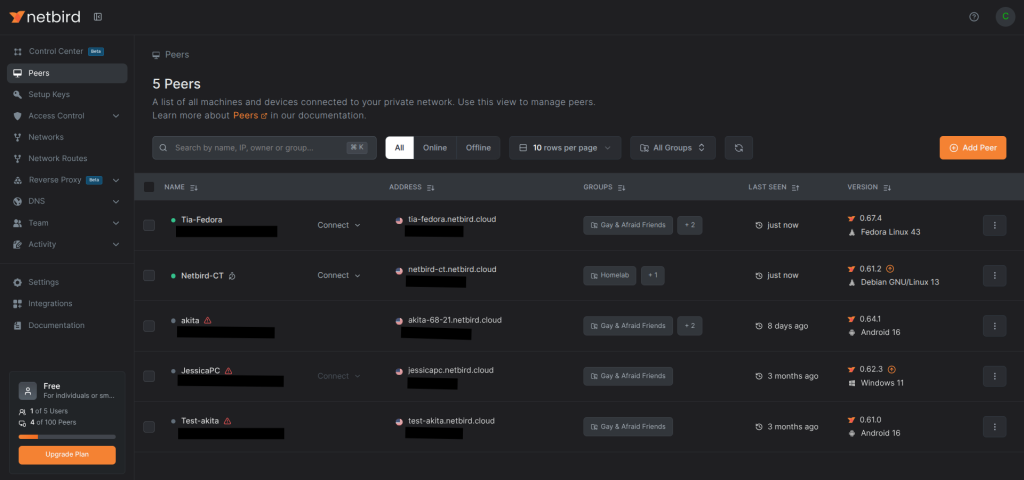Click update-available icon beside version 0.61.2
The image size is (1024, 480).
(890, 269)
